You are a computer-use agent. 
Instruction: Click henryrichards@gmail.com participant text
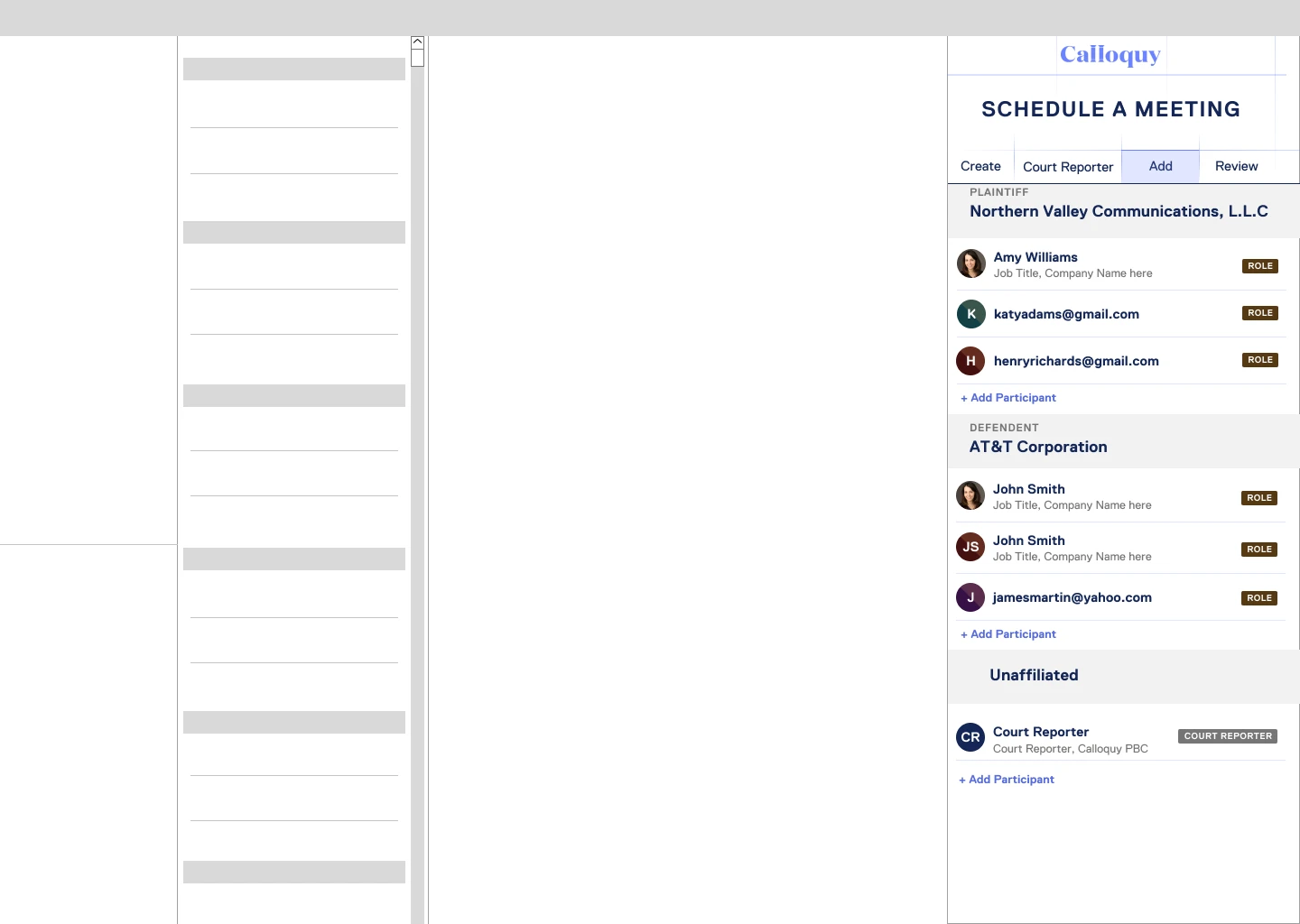coord(1076,361)
